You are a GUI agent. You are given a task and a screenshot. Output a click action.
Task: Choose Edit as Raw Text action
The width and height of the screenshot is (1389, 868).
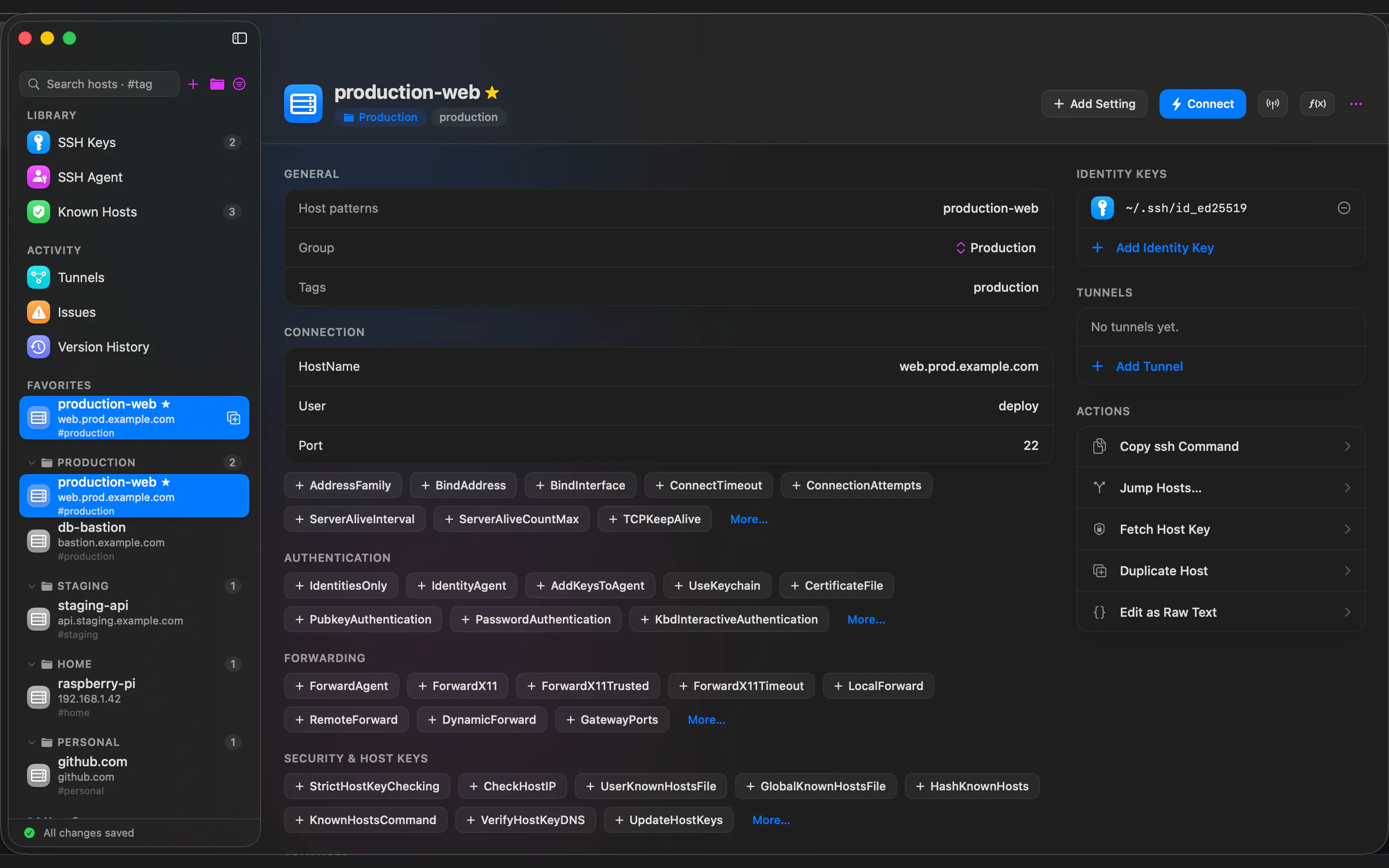tap(1221, 612)
